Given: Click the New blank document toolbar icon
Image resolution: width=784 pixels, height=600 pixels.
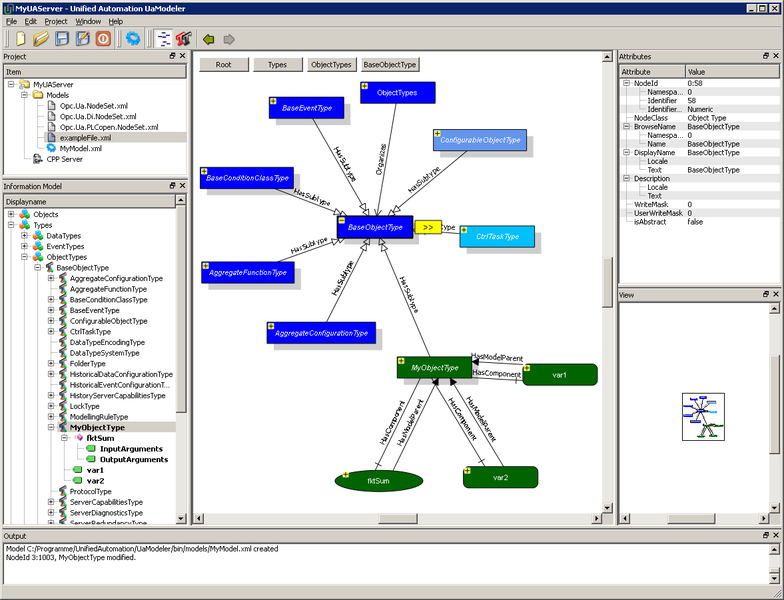Looking at the screenshot, I should tap(19, 39).
